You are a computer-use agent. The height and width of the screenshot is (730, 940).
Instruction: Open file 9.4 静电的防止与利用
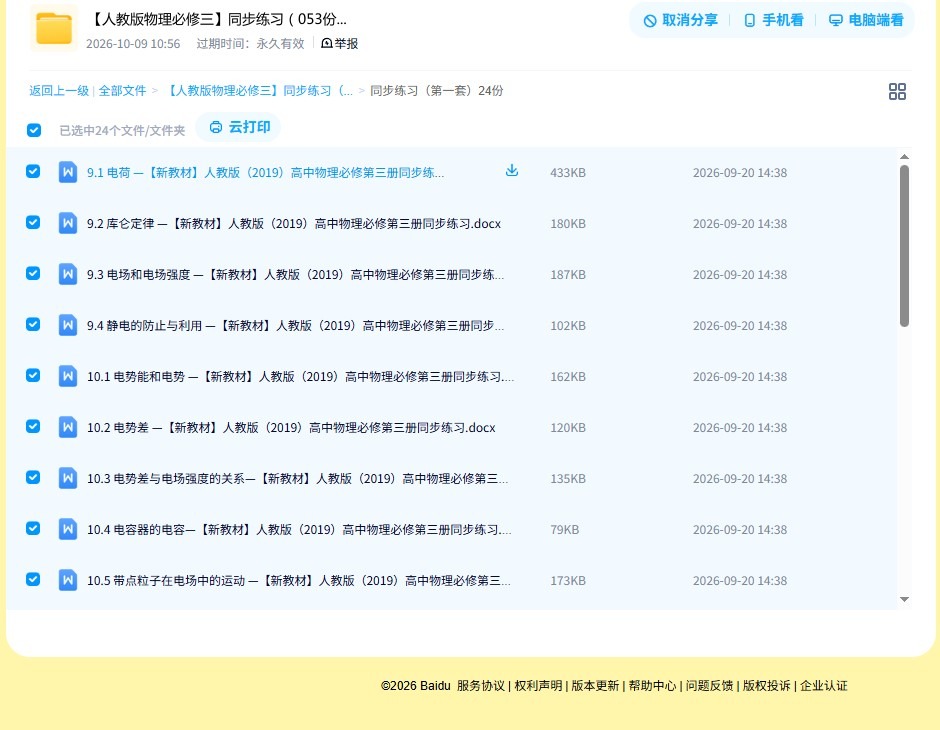295,325
